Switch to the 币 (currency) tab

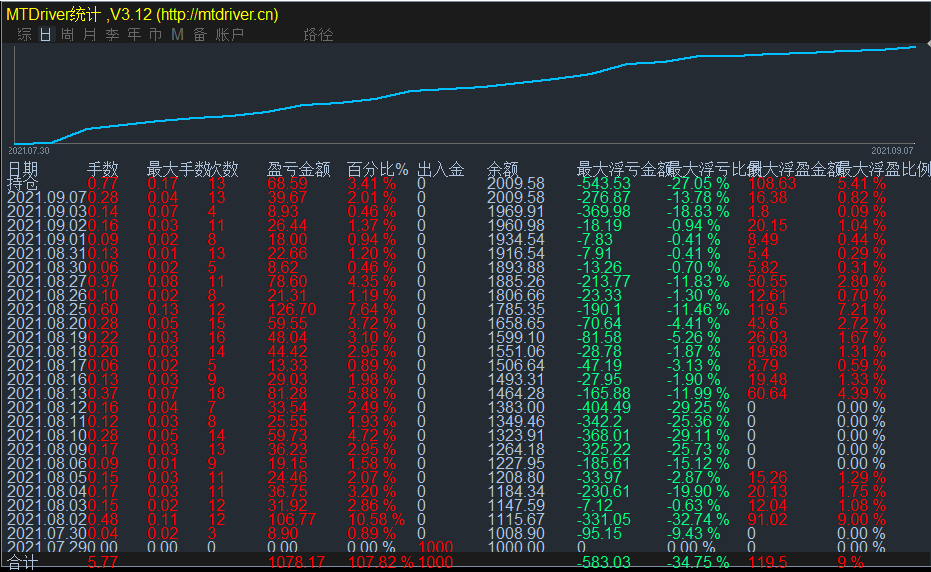pyautogui.click(x=155, y=35)
